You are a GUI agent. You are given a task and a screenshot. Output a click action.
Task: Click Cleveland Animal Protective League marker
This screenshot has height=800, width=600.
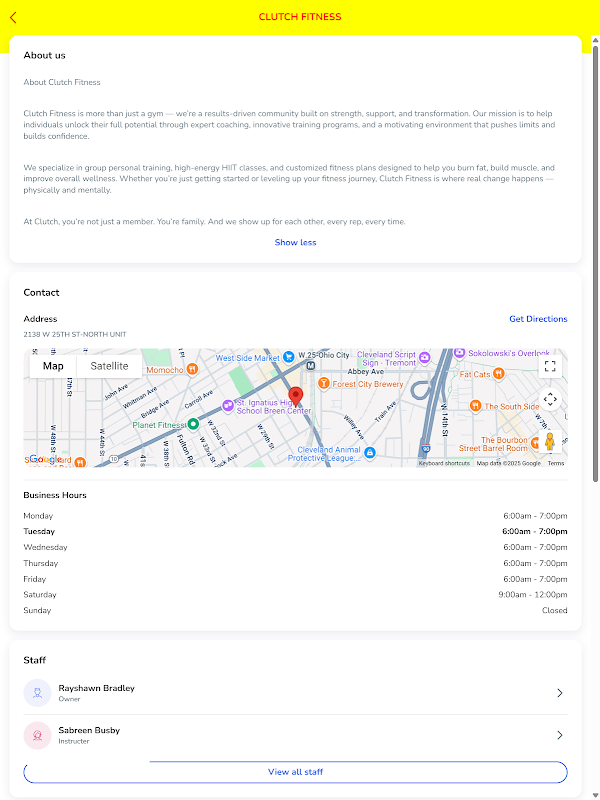pos(370,453)
